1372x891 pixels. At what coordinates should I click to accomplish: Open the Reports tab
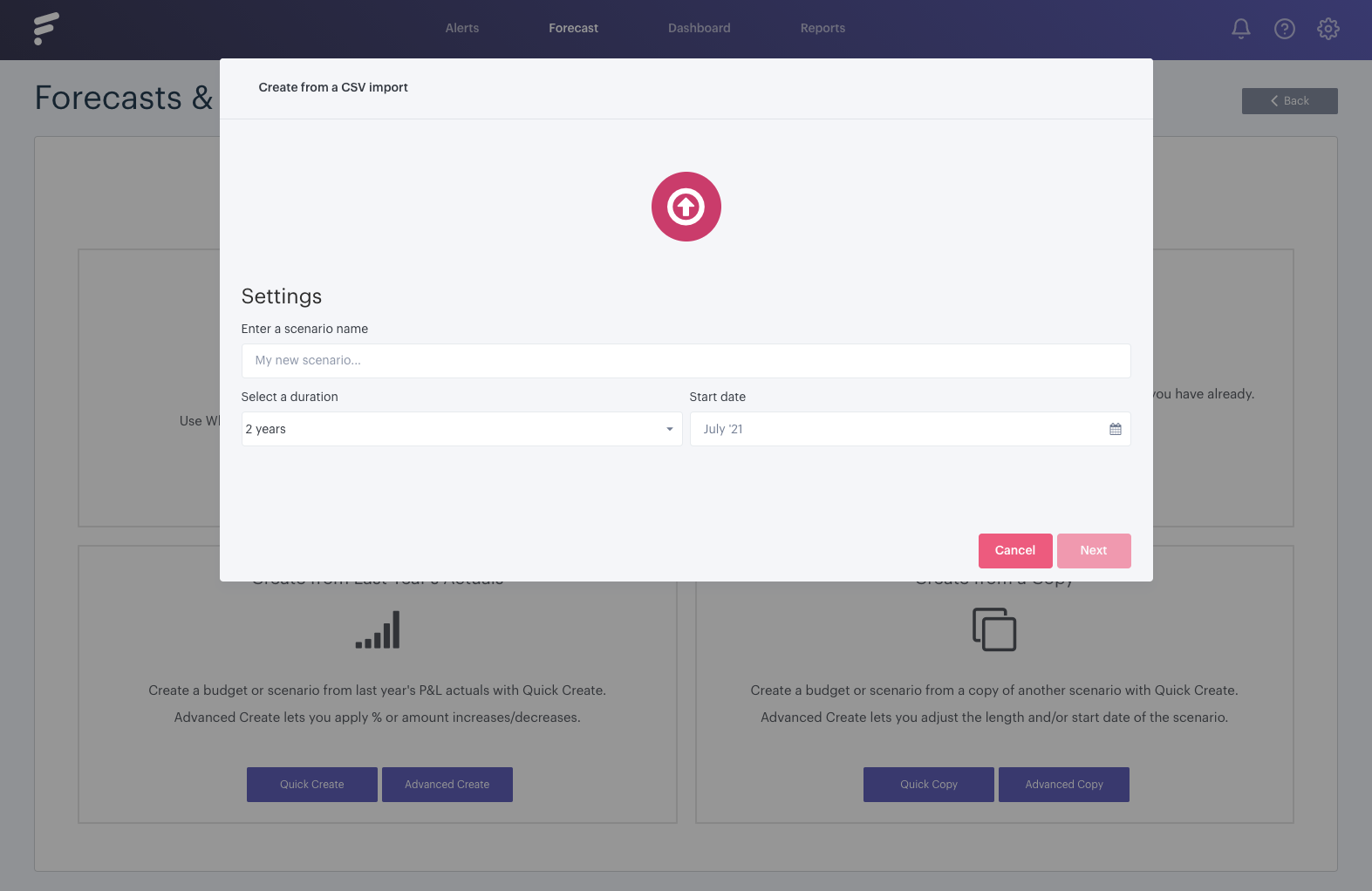coord(823,28)
